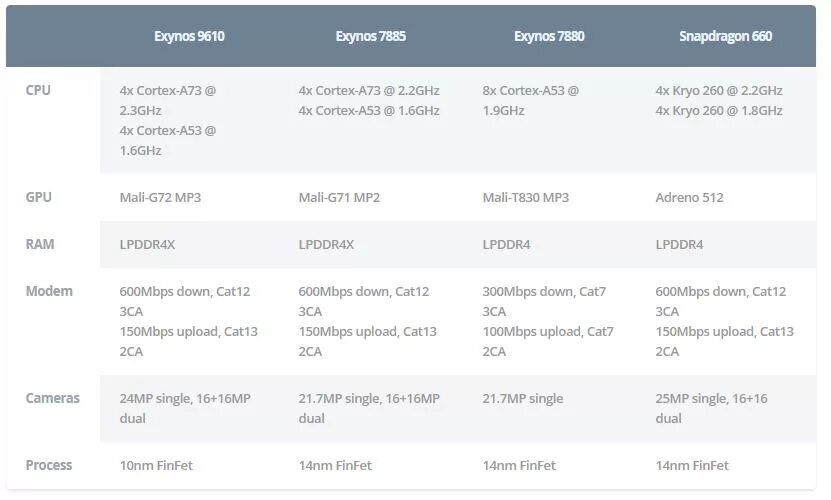Click the RAM row label
The image size is (831, 500).
(x=39, y=244)
